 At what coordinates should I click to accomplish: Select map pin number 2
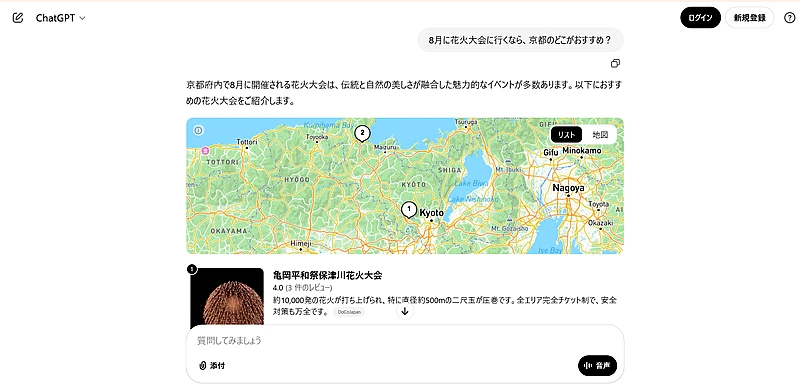pos(362,134)
